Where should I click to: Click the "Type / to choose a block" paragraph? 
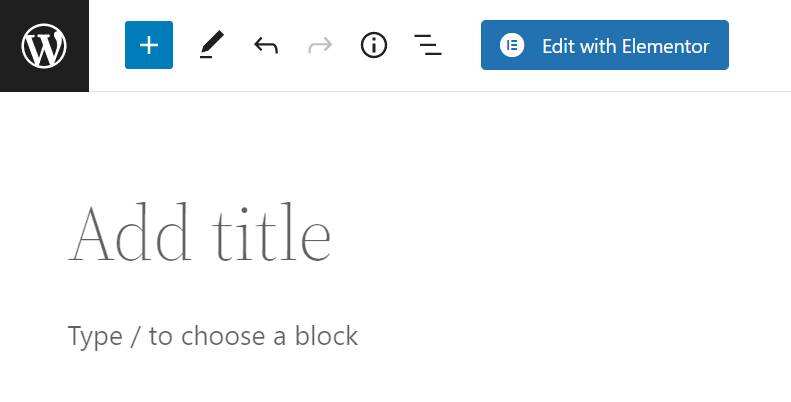[x=213, y=336]
